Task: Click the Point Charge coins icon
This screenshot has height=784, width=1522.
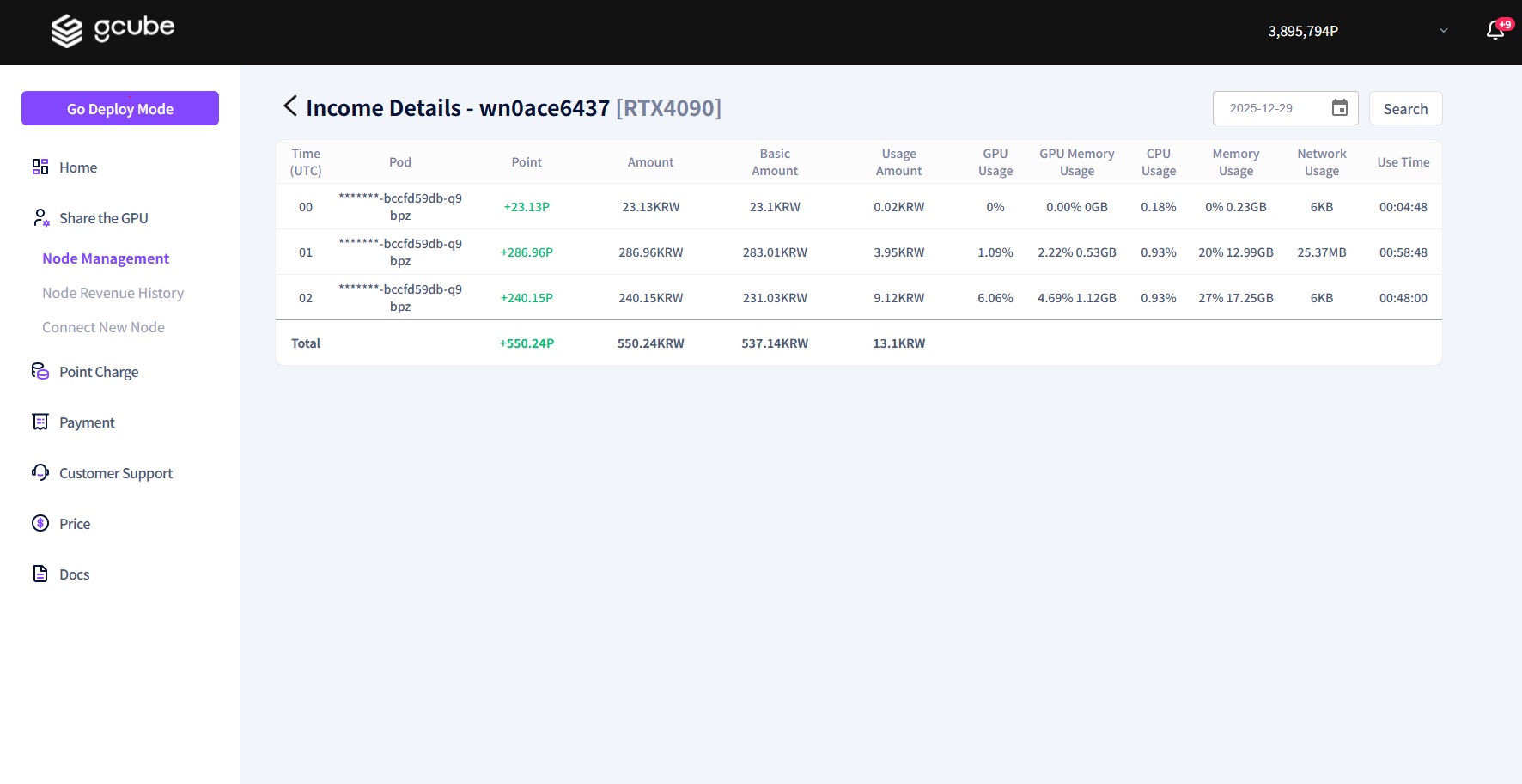Action: [x=40, y=371]
